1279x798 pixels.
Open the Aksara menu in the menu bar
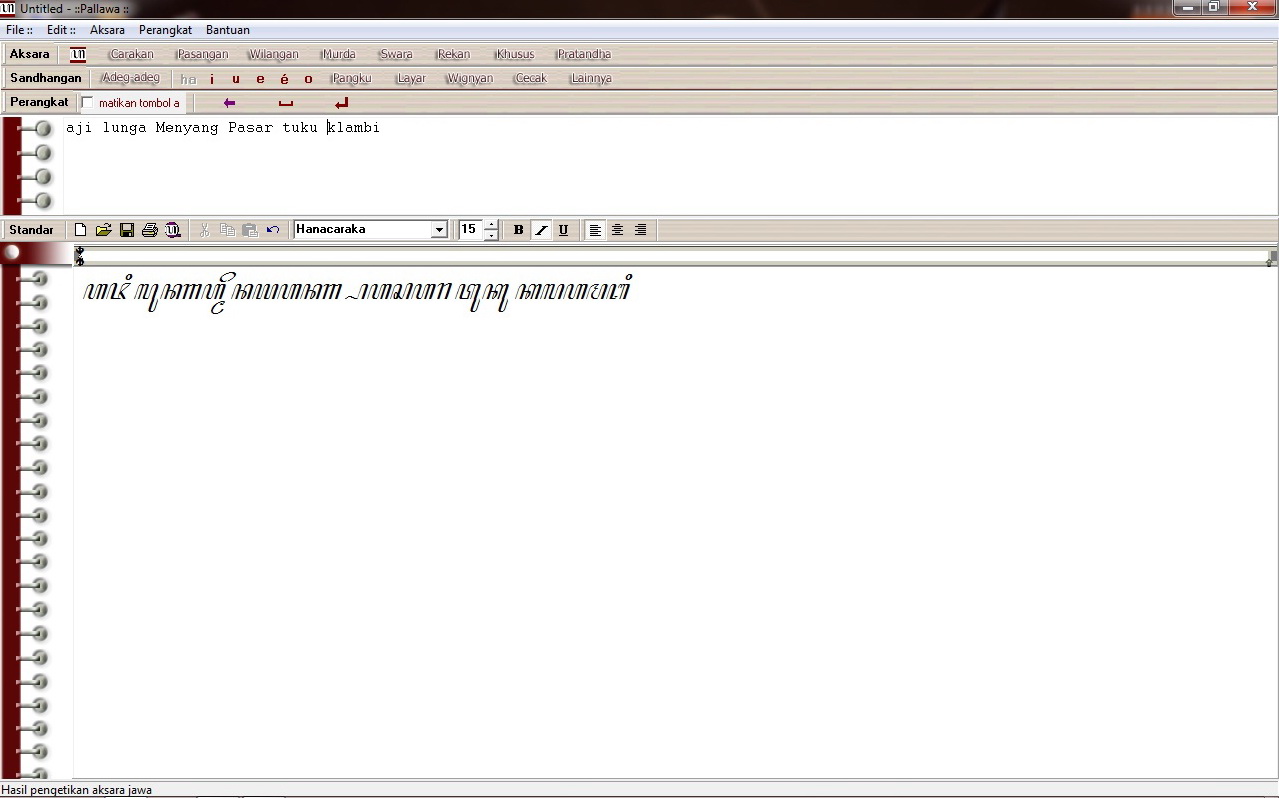tap(107, 30)
